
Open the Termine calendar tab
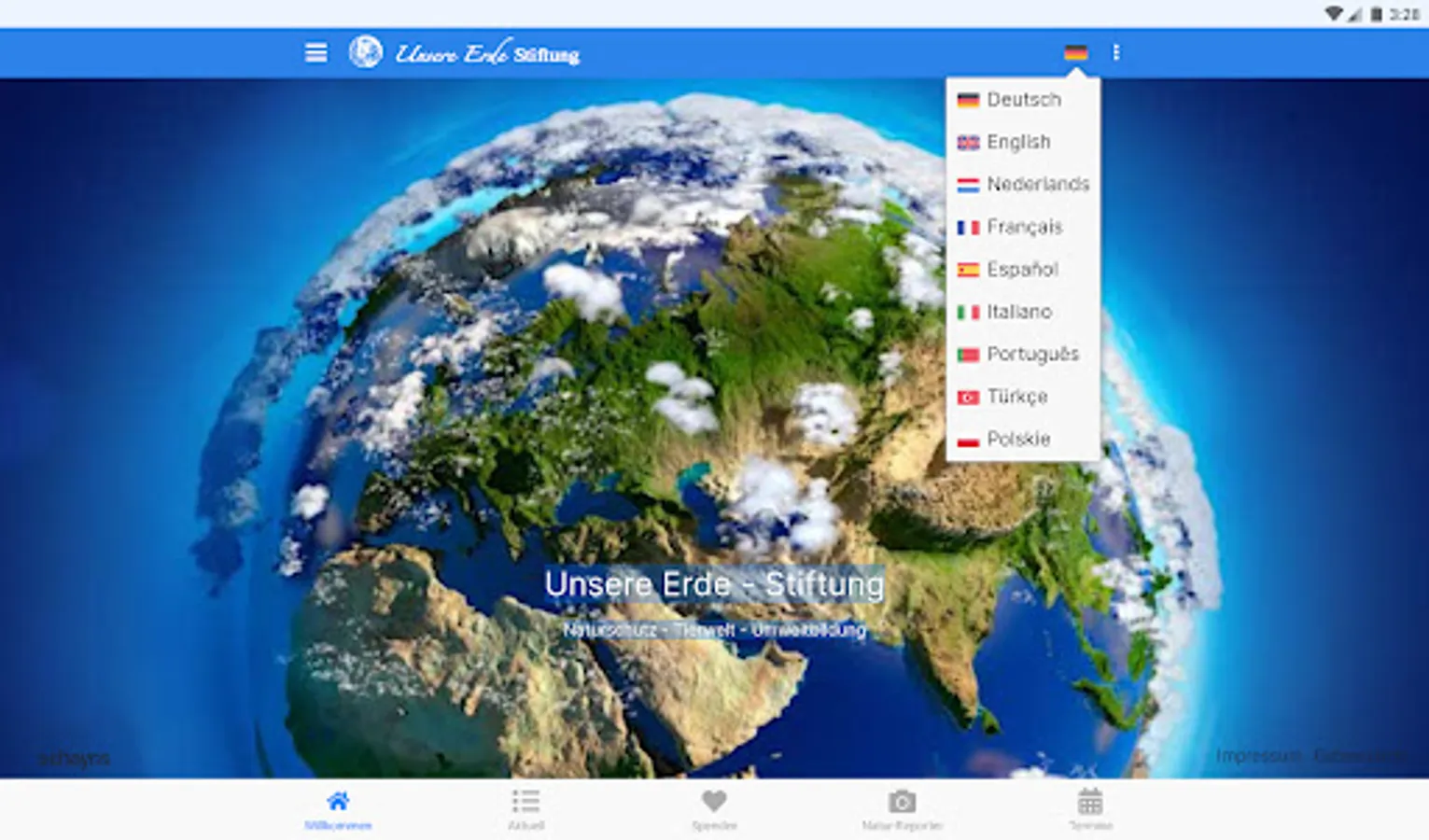pos(1090,810)
